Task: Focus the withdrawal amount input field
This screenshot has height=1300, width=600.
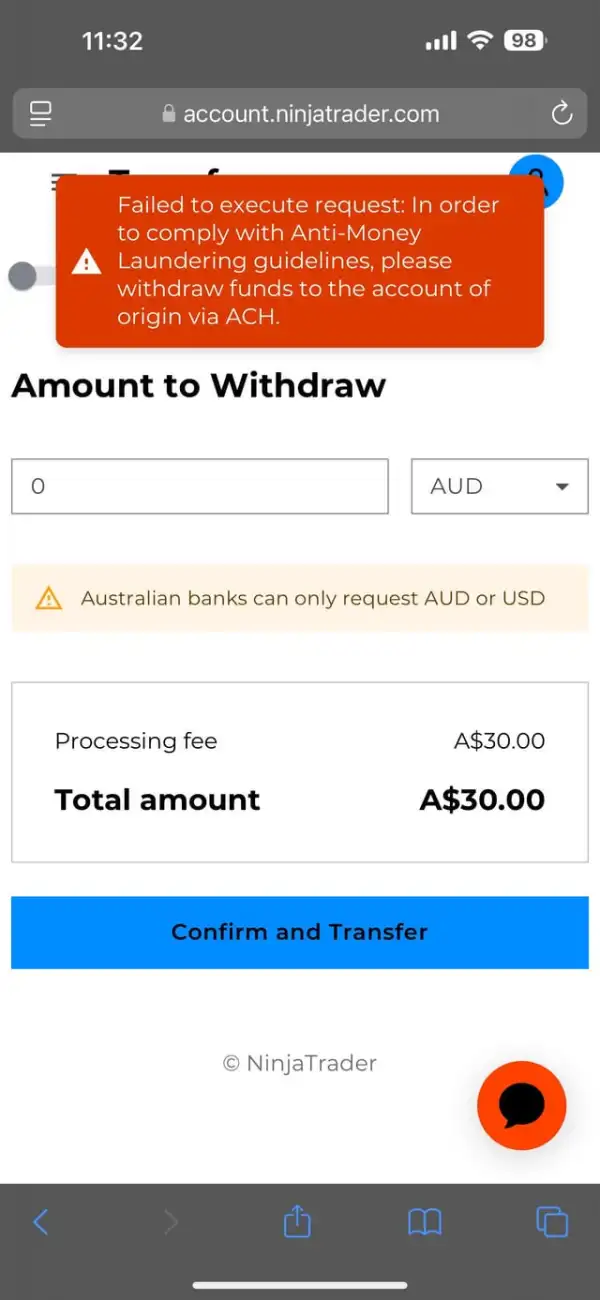Action: point(199,487)
